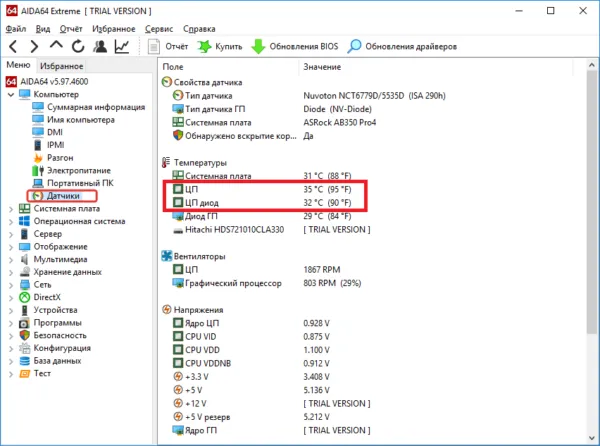Expand the Сеть tree node
Image resolution: width=600 pixels, height=446 pixels.
point(11,285)
